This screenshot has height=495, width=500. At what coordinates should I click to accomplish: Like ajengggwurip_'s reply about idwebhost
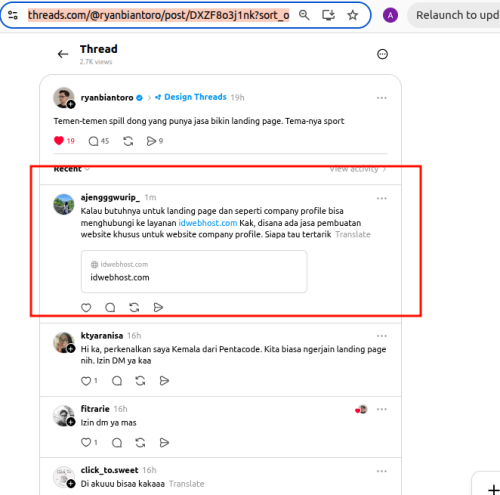pos(86,307)
